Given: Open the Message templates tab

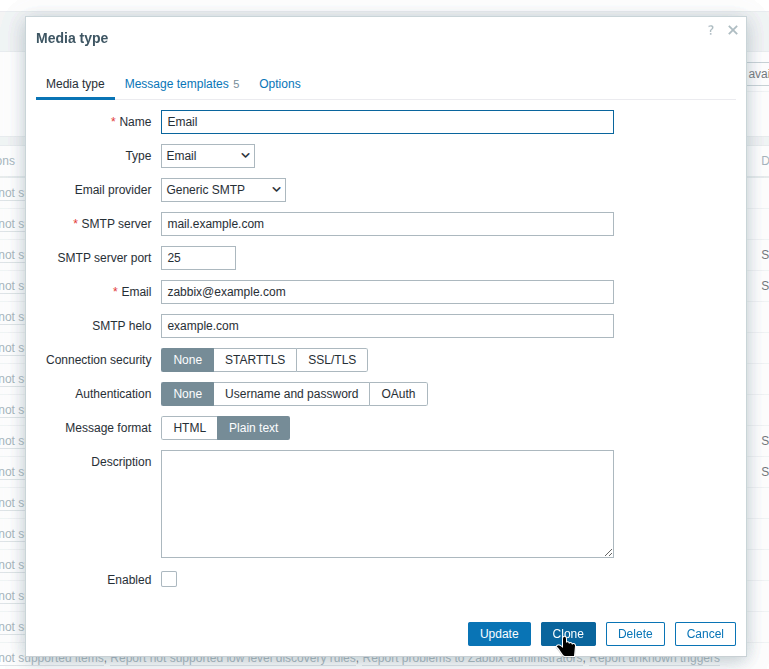Looking at the screenshot, I should point(182,84).
